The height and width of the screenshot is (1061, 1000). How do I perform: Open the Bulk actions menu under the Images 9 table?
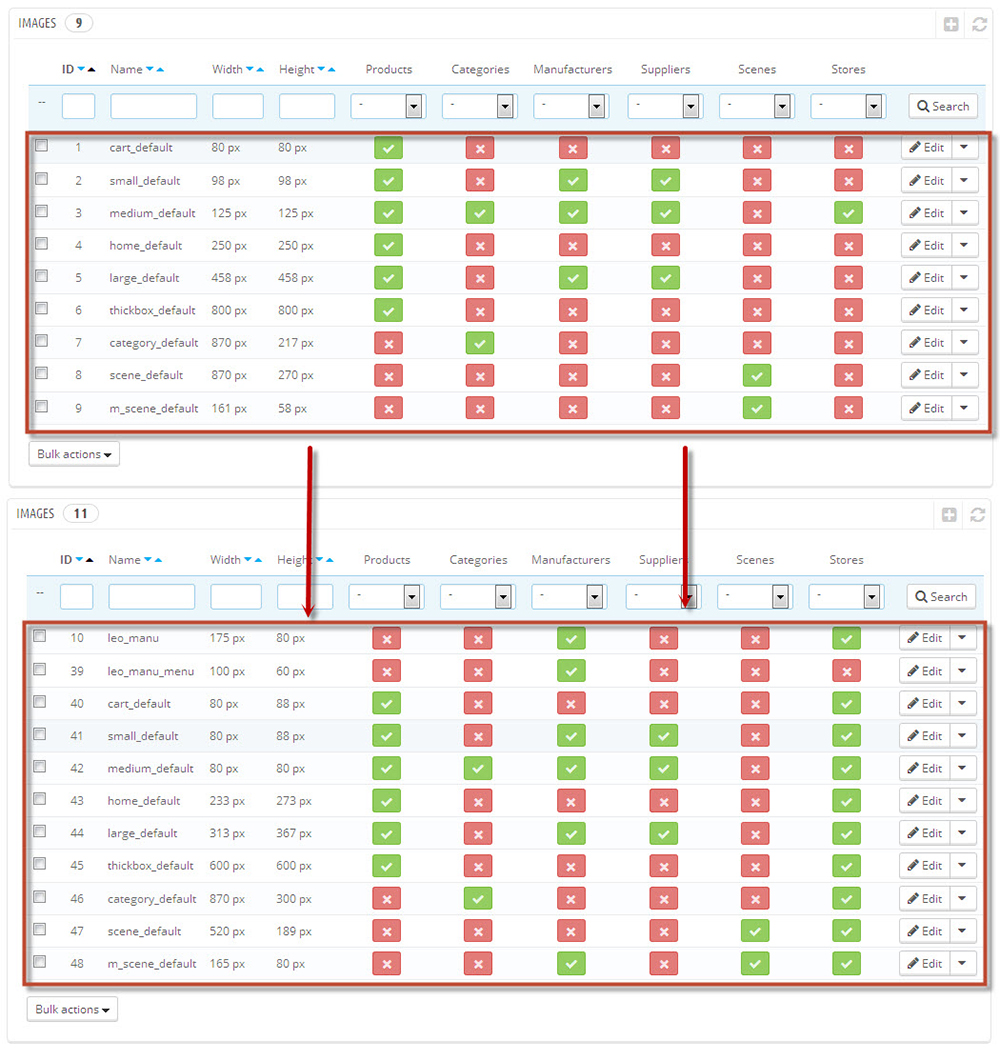click(x=74, y=454)
